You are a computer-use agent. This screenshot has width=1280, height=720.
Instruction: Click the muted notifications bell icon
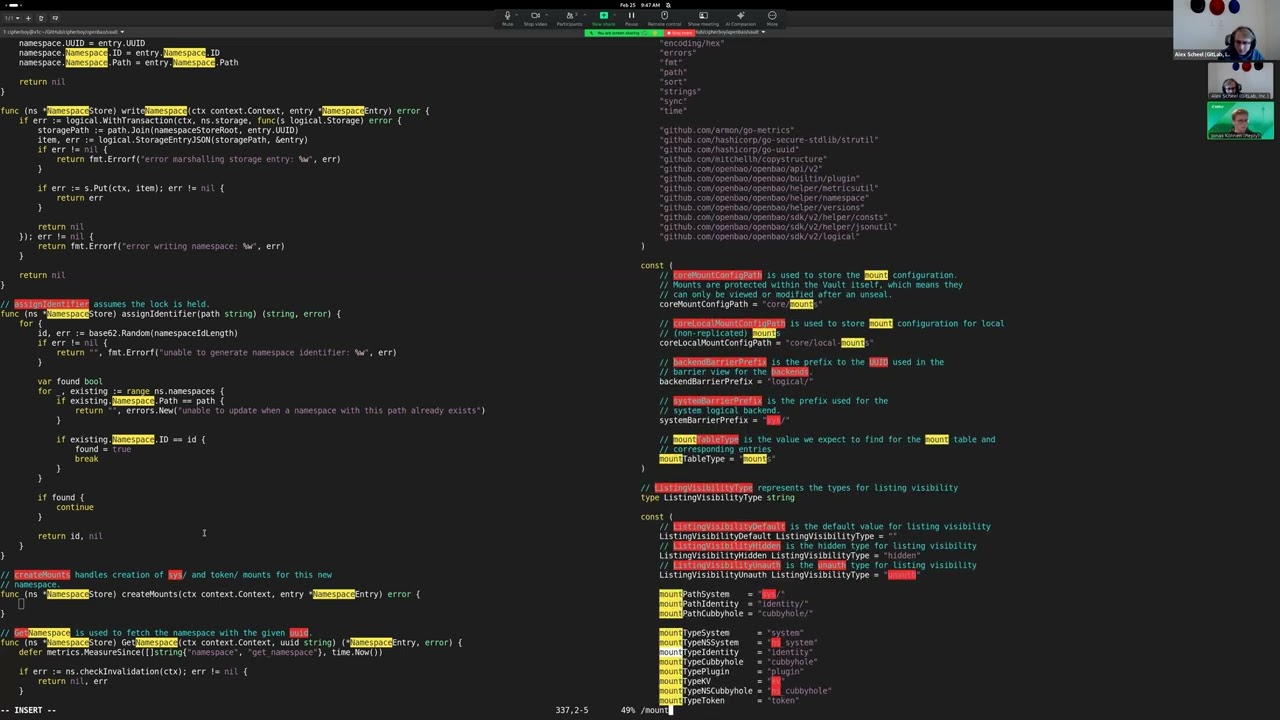tap(669, 5)
